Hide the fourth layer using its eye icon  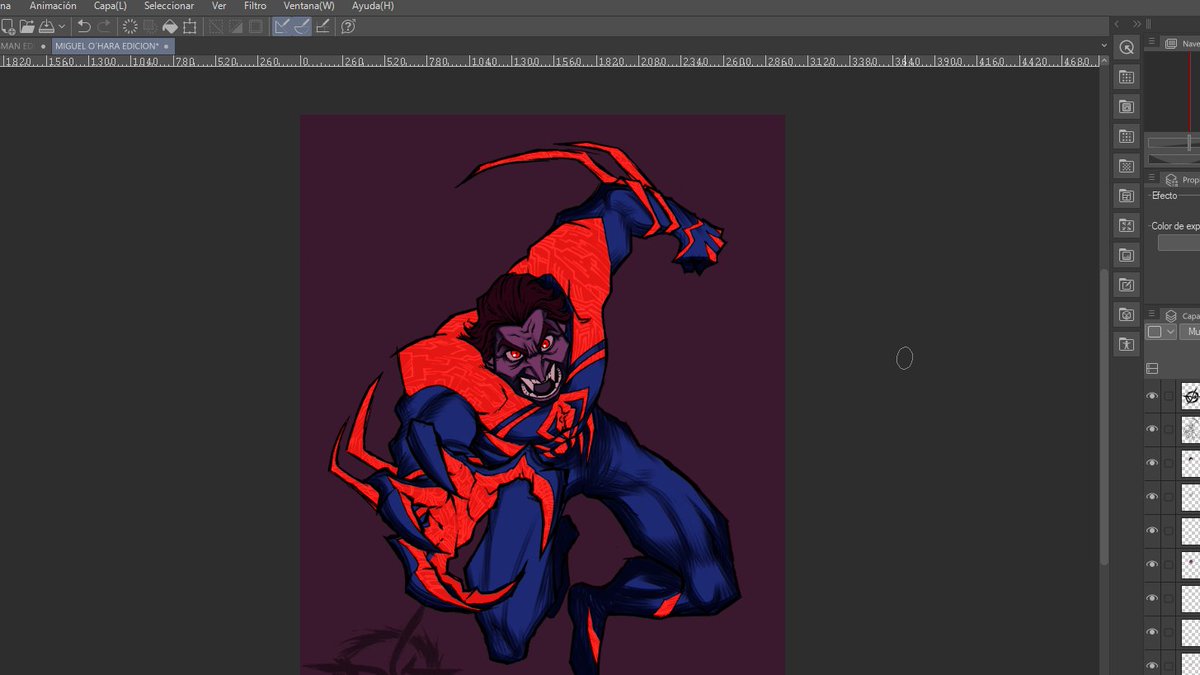(1152, 497)
